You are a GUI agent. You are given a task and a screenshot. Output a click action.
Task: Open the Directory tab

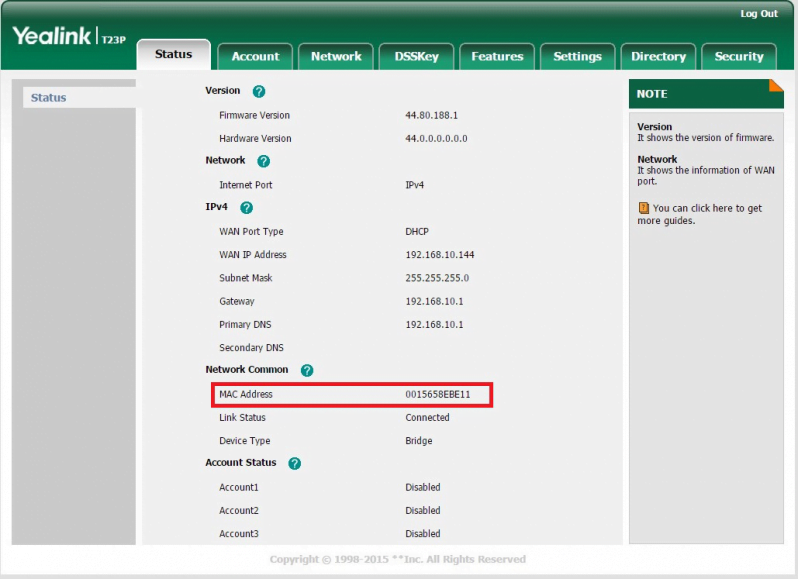click(659, 56)
